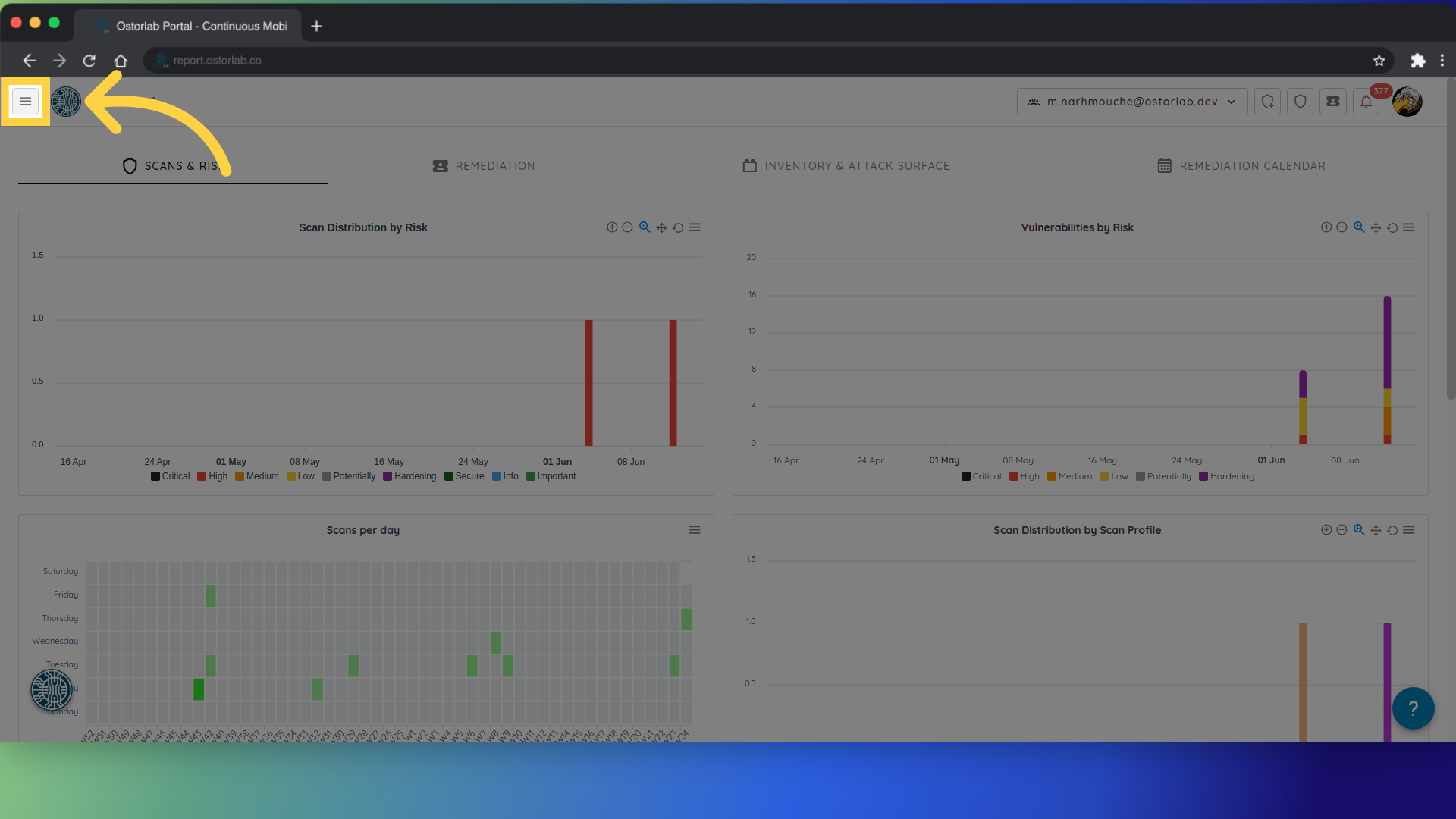Click the user profile avatar
Screen dimensions: 1456x819
click(x=1407, y=102)
